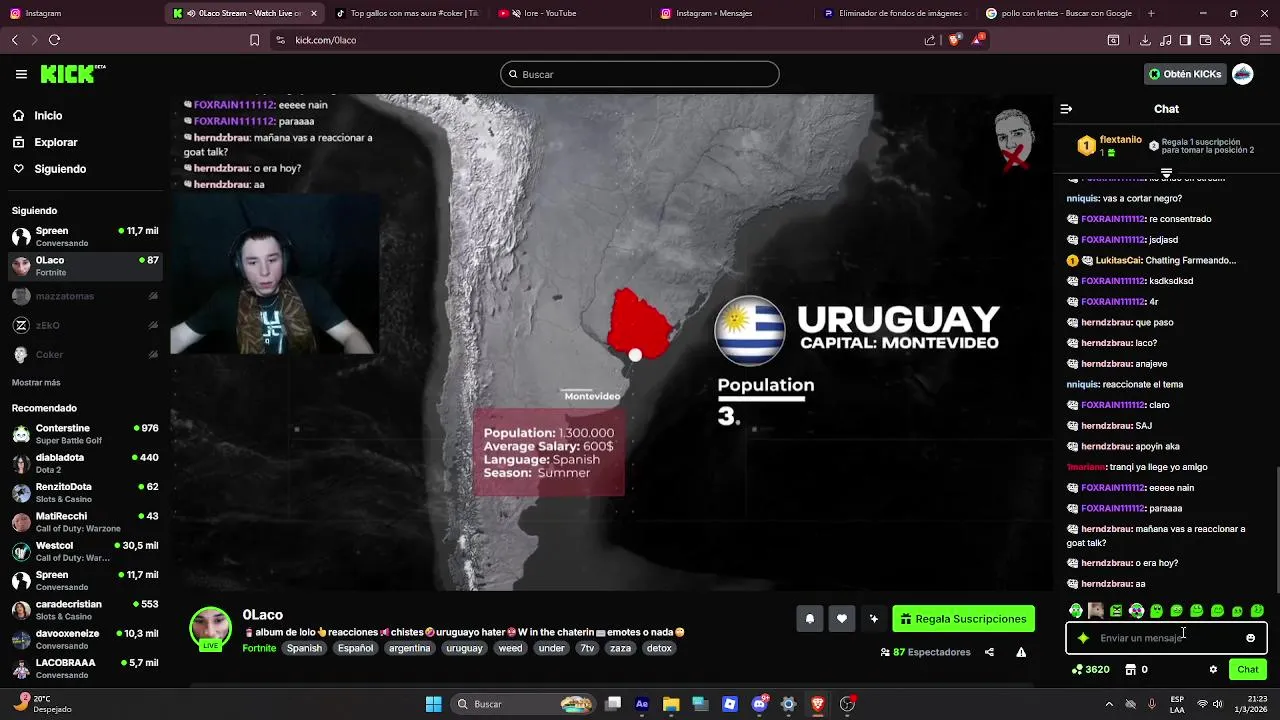
Task: Reload the page with refresh icon
Action: click(54, 40)
